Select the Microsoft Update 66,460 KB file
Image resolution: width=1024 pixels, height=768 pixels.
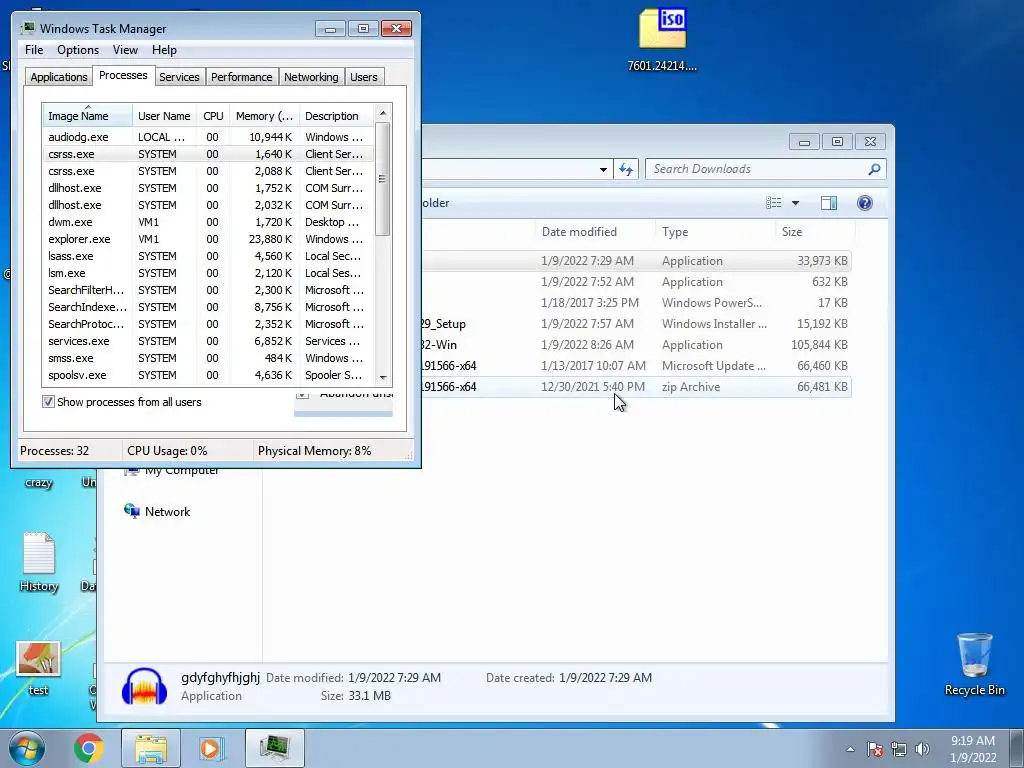pos(637,366)
